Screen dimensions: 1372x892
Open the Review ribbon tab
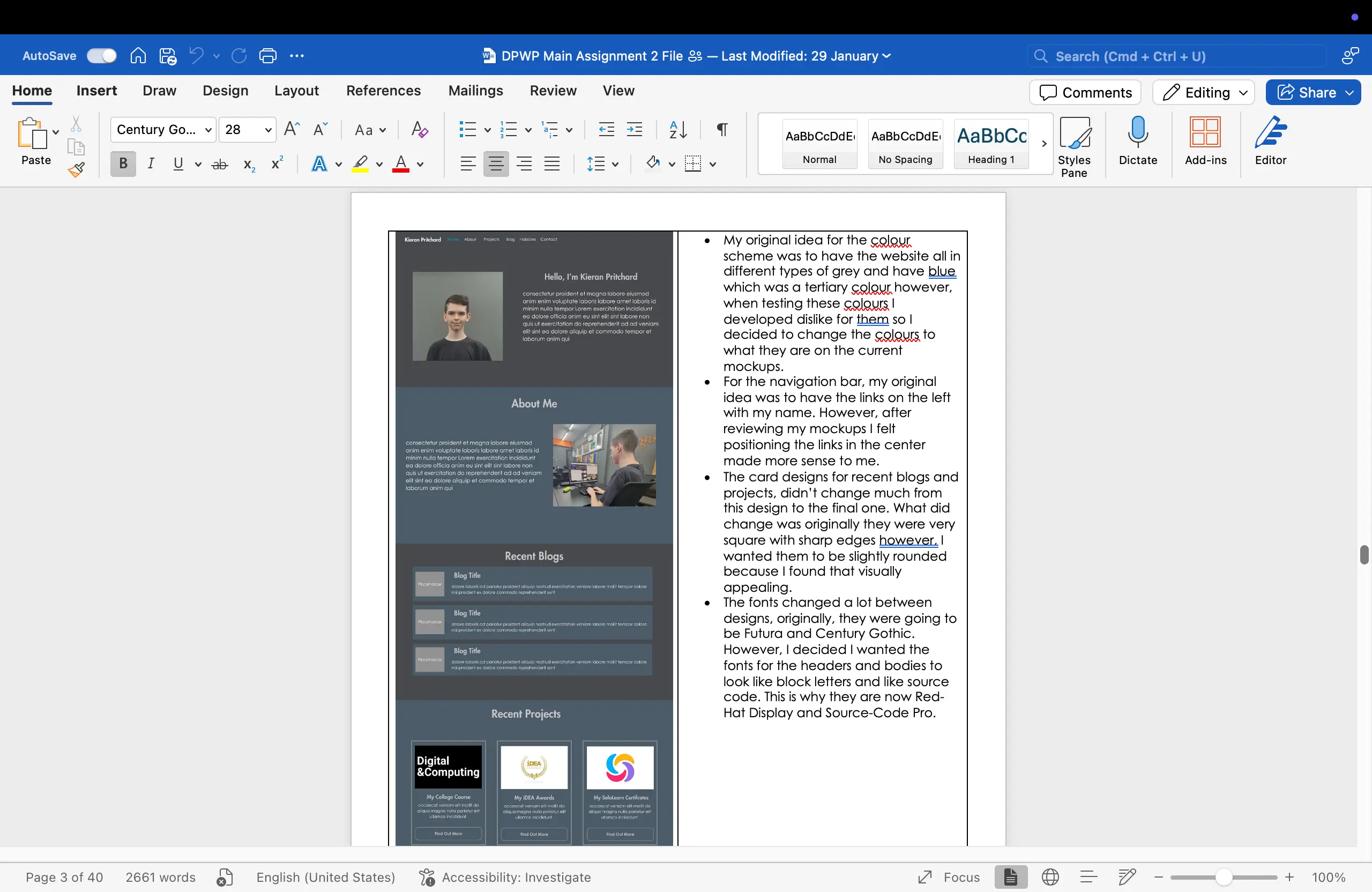click(553, 91)
